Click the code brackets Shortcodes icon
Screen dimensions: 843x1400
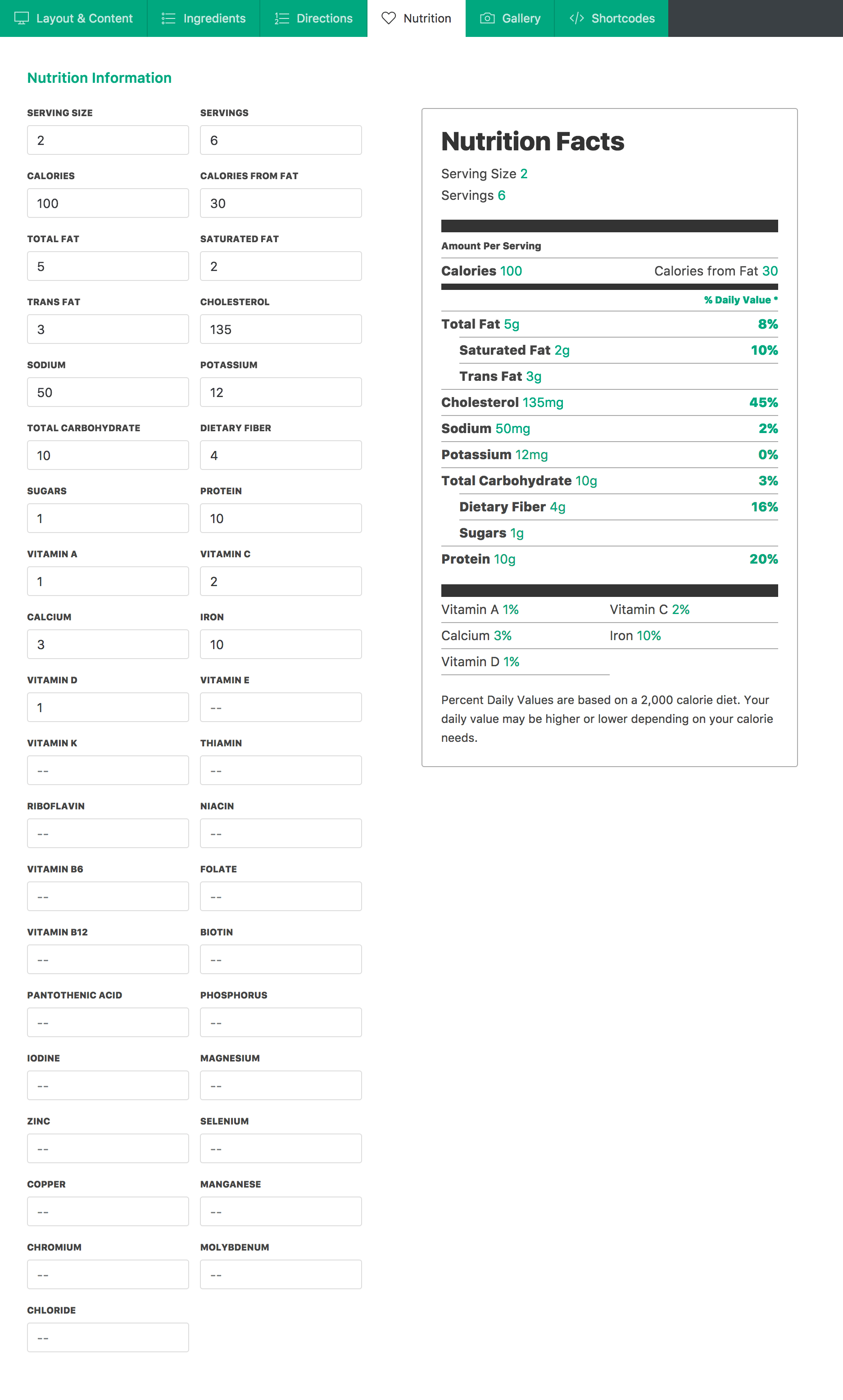pyautogui.click(x=576, y=18)
